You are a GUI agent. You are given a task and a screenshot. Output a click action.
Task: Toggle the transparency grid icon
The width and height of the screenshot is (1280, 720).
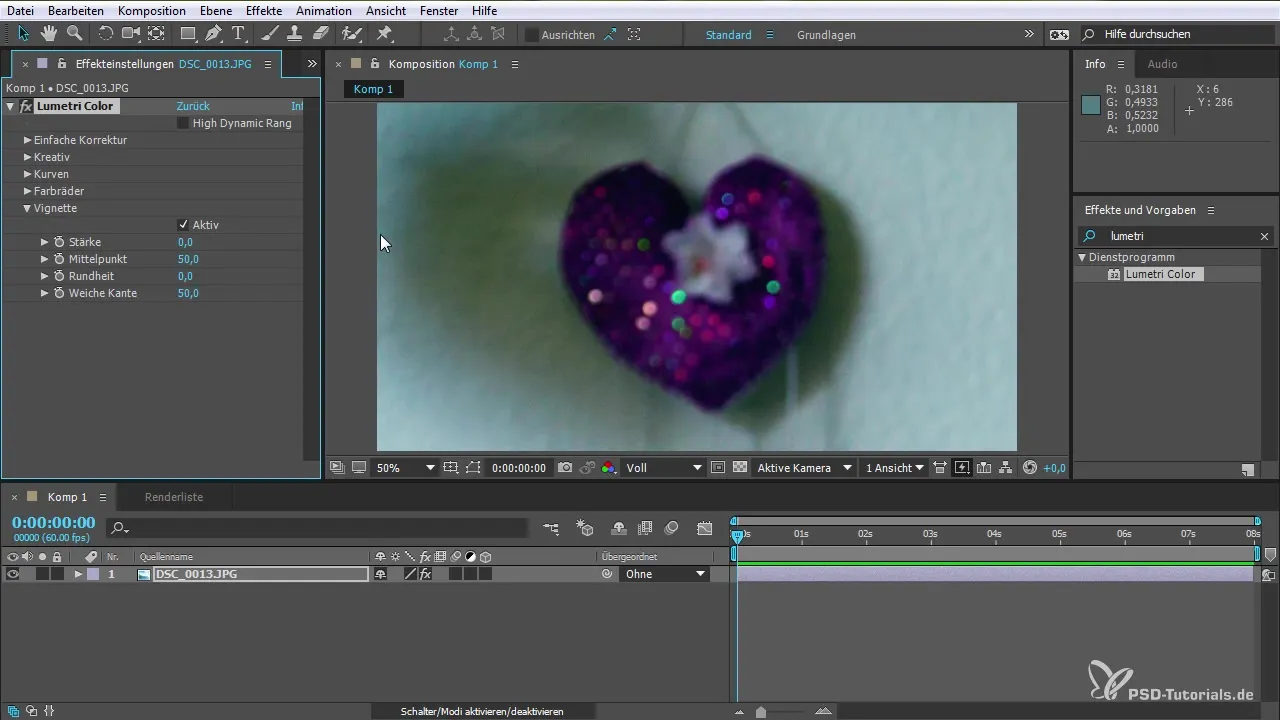click(x=740, y=468)
